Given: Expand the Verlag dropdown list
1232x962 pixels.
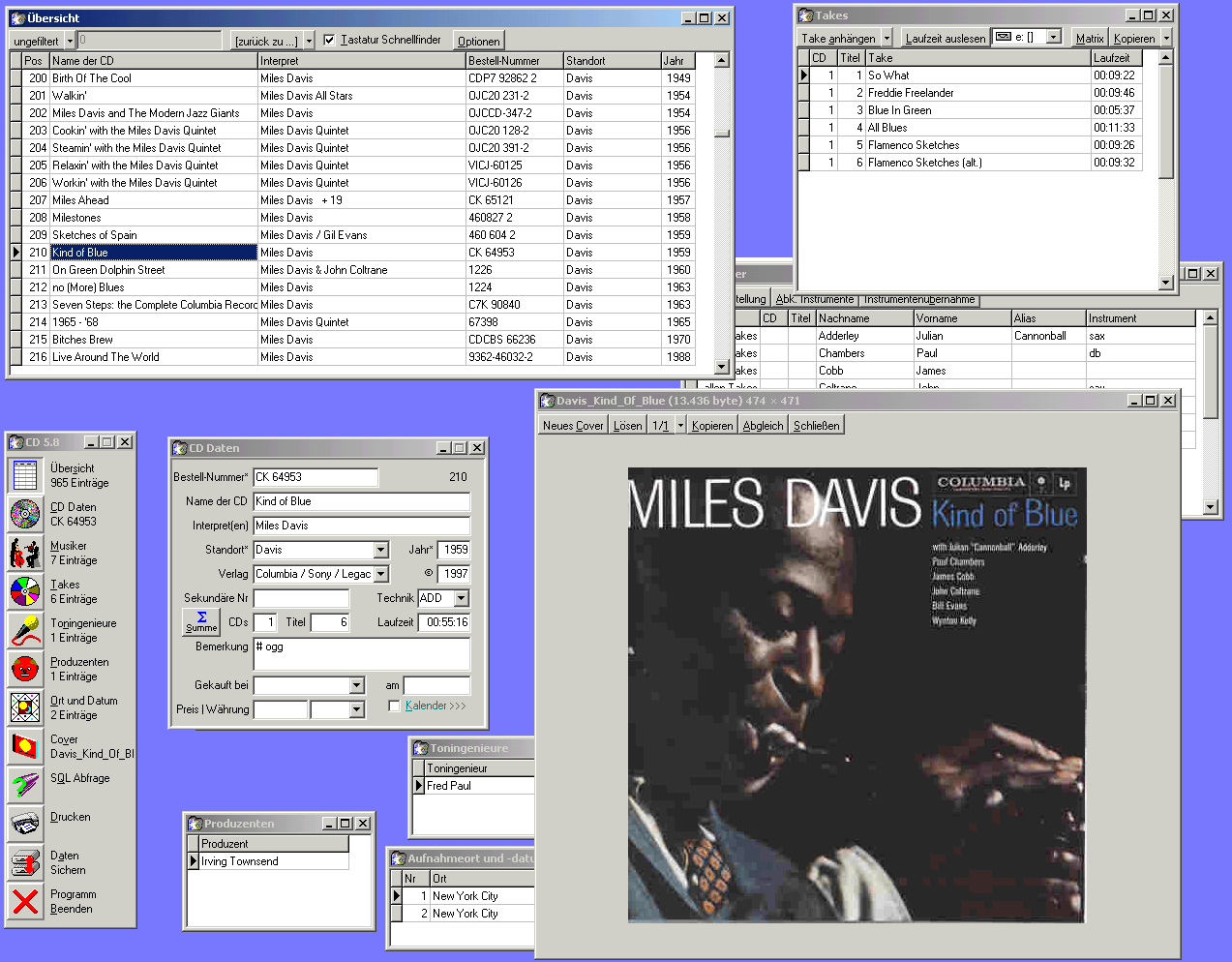Looking at the screenshot, I should click(x=380, y=574).
